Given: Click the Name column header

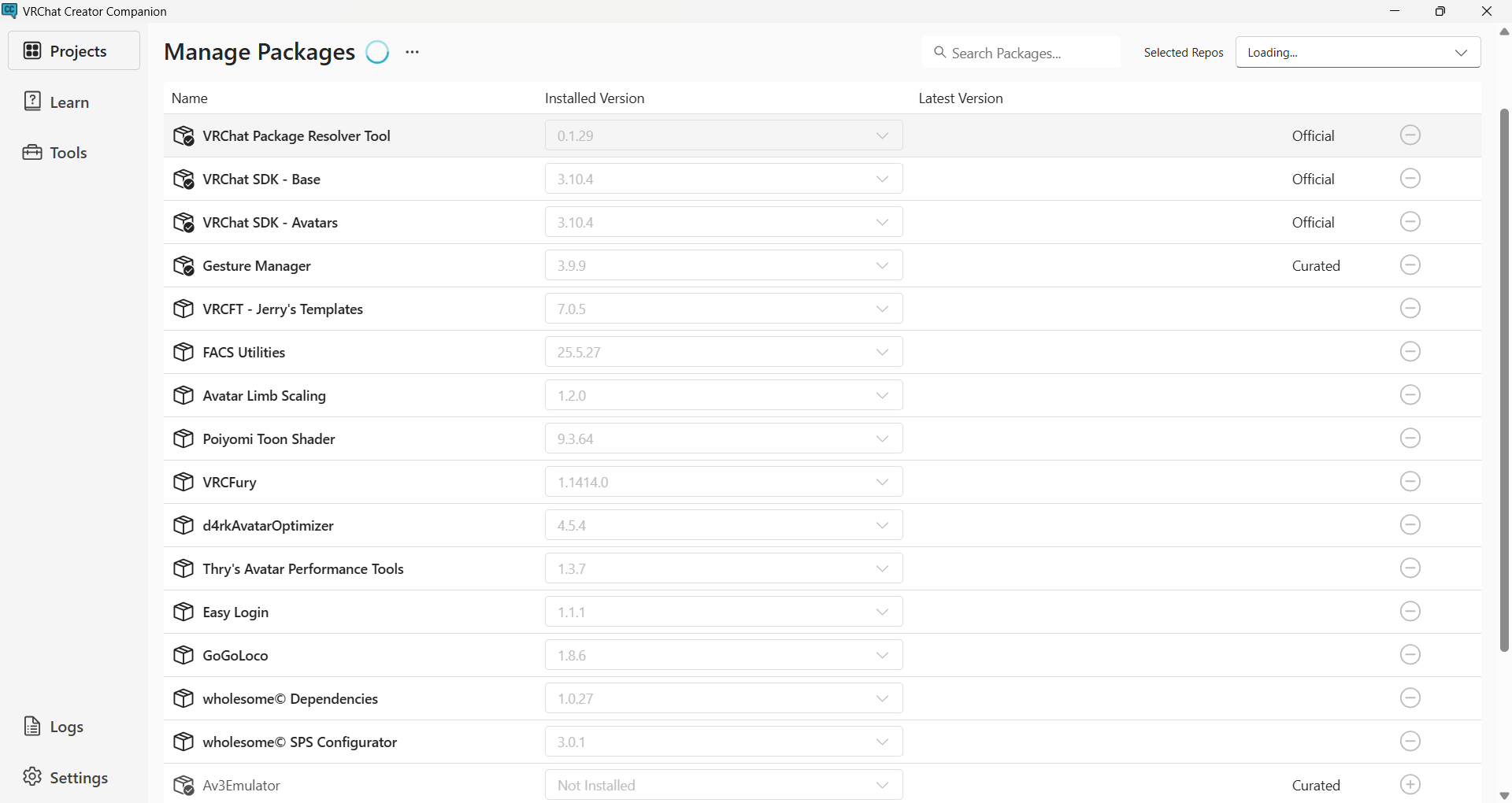Looking at the screenshot, I should [190, 98].
